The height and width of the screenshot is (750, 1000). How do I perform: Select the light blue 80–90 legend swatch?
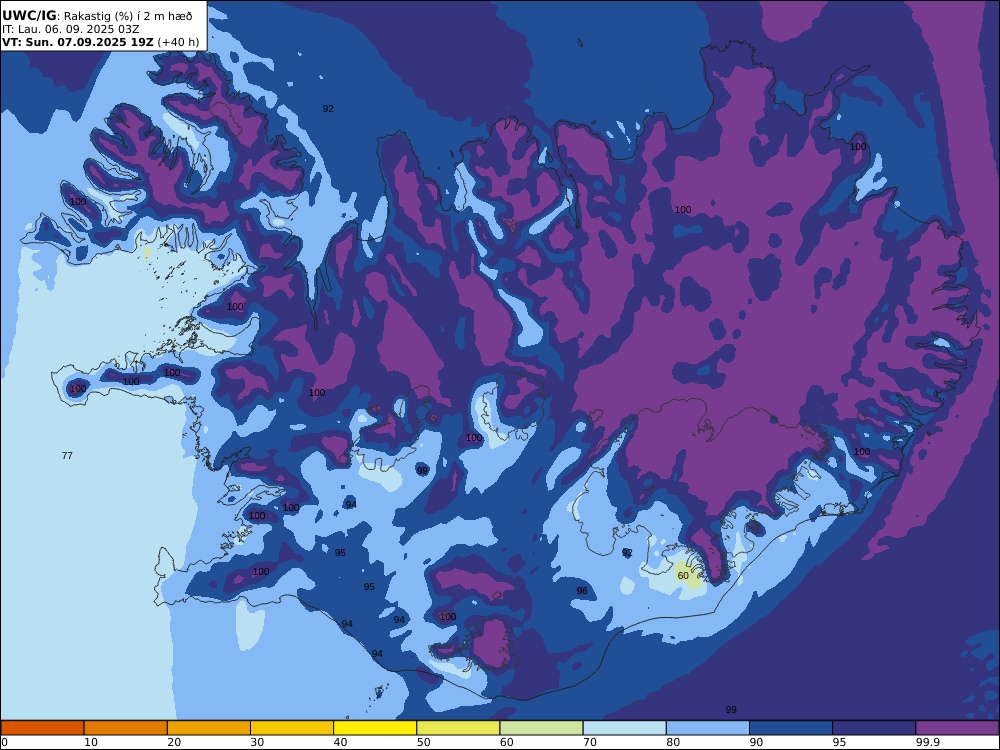tap(708, 728)
